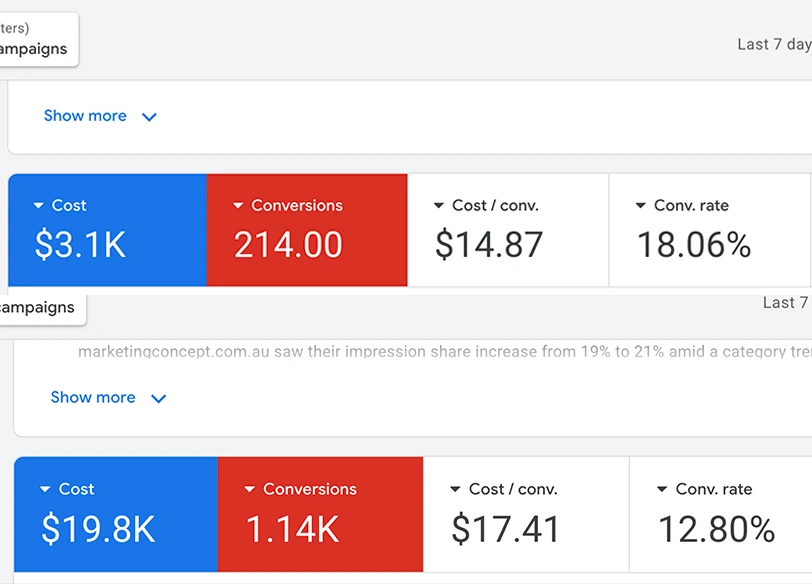This screenshot has height=584, width=812.
Task: Open the lower Last 7 date range
Action: click(786, 302)
